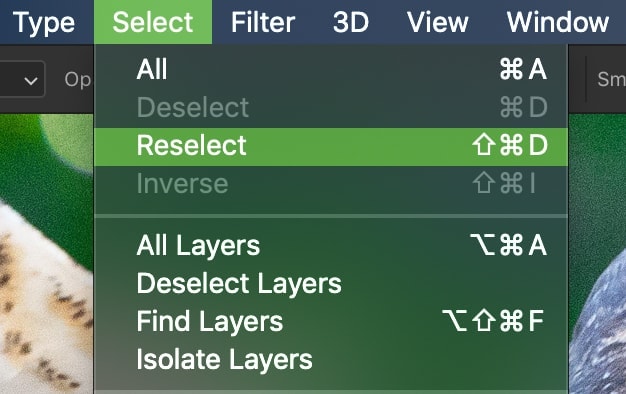Choose All from the Select menu
This screenshot has height=394, width=626.
[x=331, y=69]
